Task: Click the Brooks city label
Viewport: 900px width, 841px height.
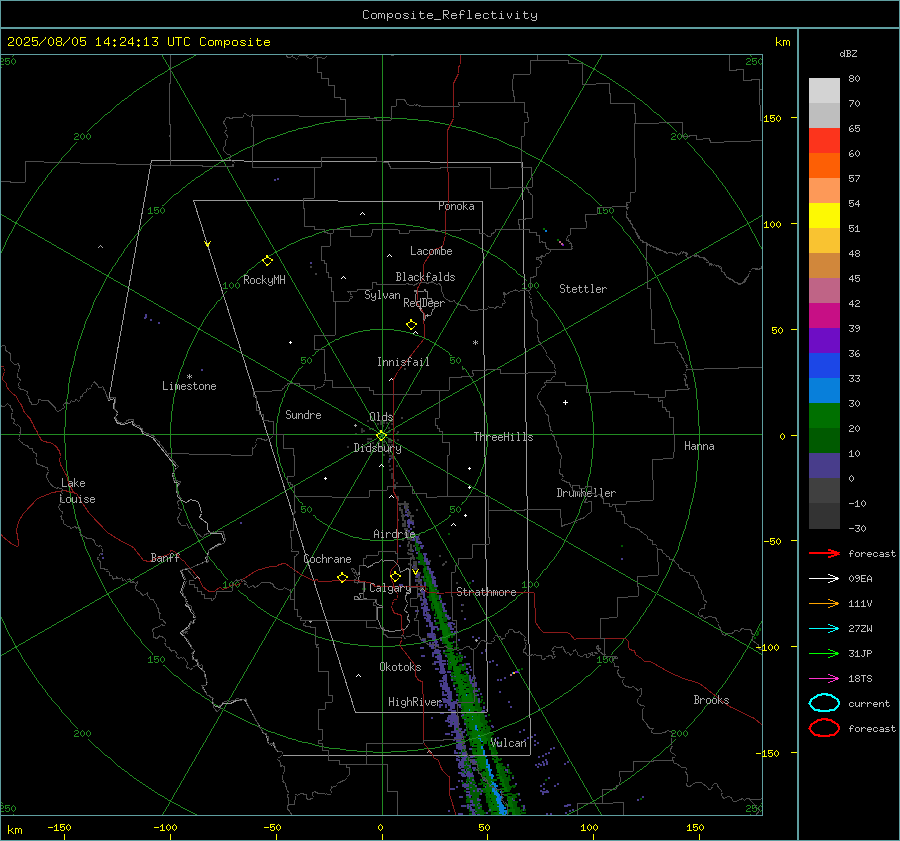Action: 711,700
